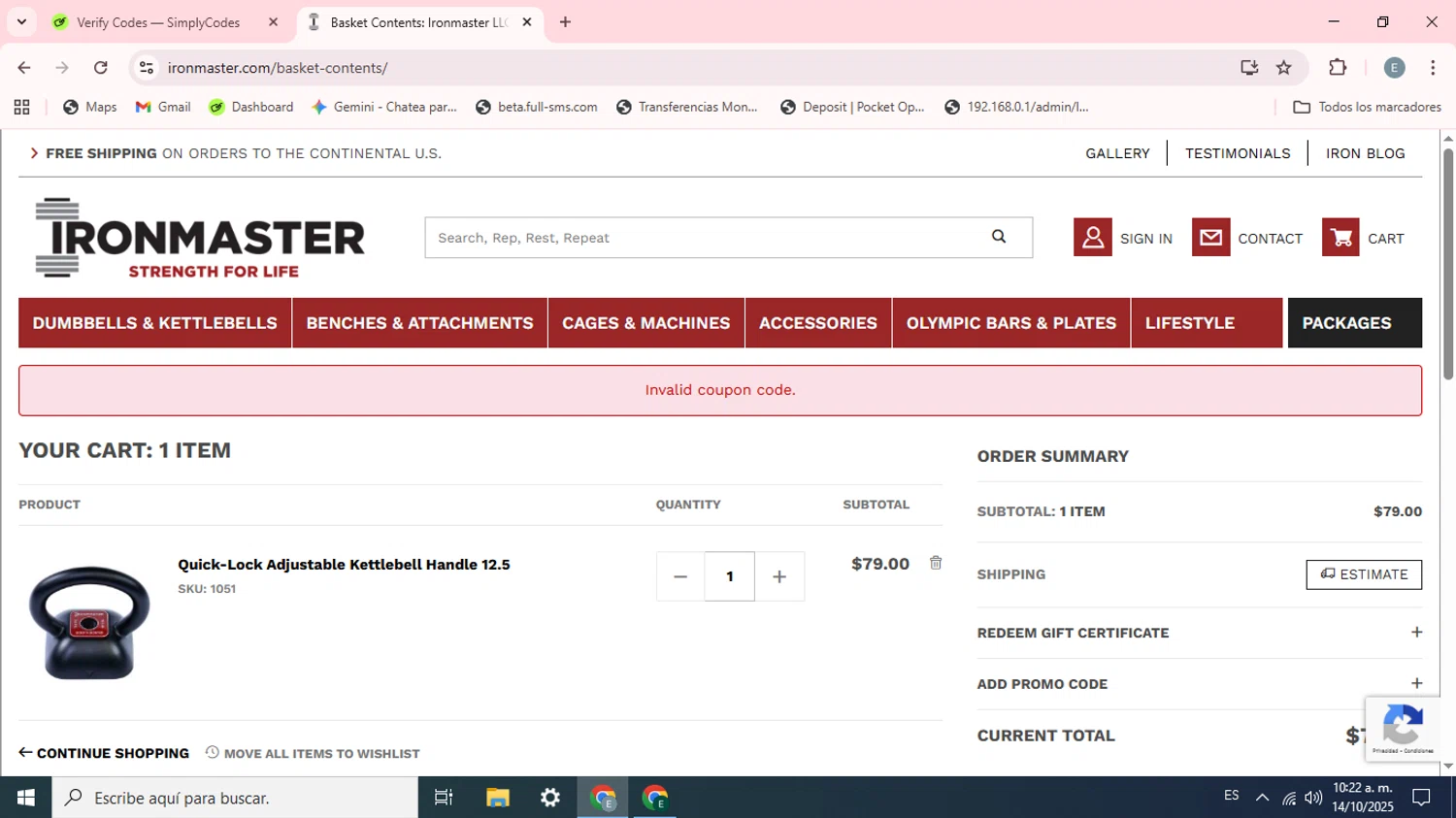Screen dimensions: 1456x818
Task: Open Packages menu
Action: click(x=1355, y=323)
